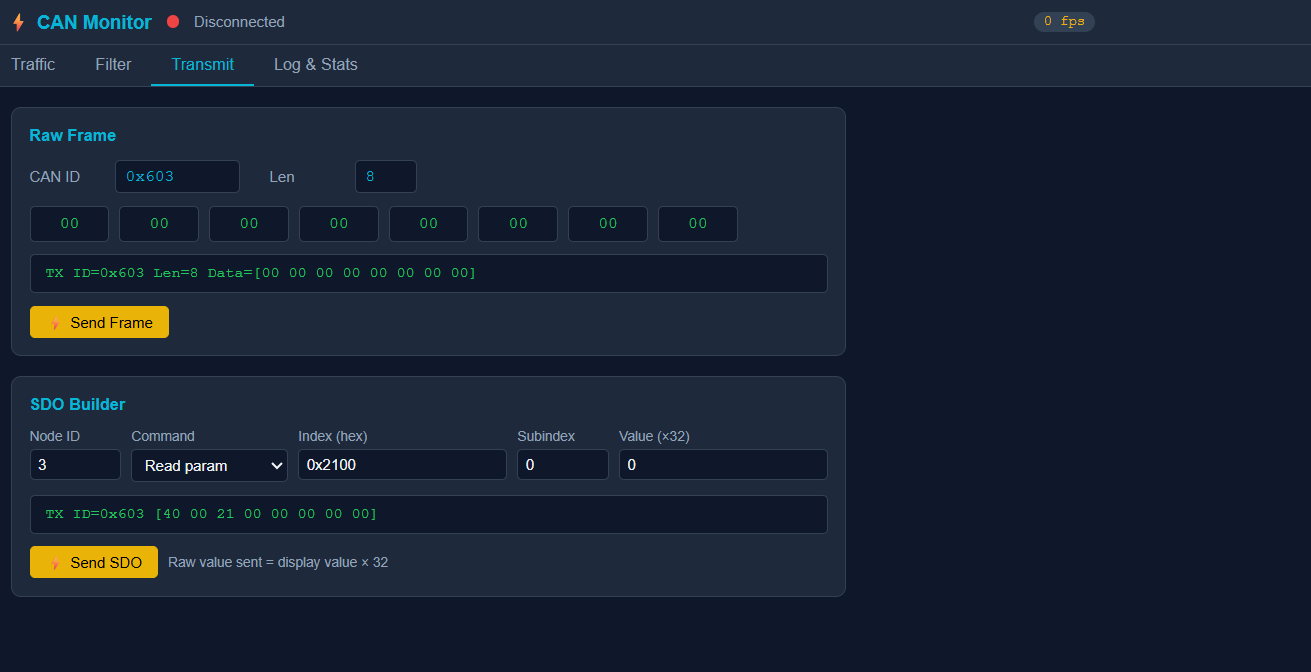Switch to the Filter tab
This screenshot has height=672, width=1311.
pos(113,65)
